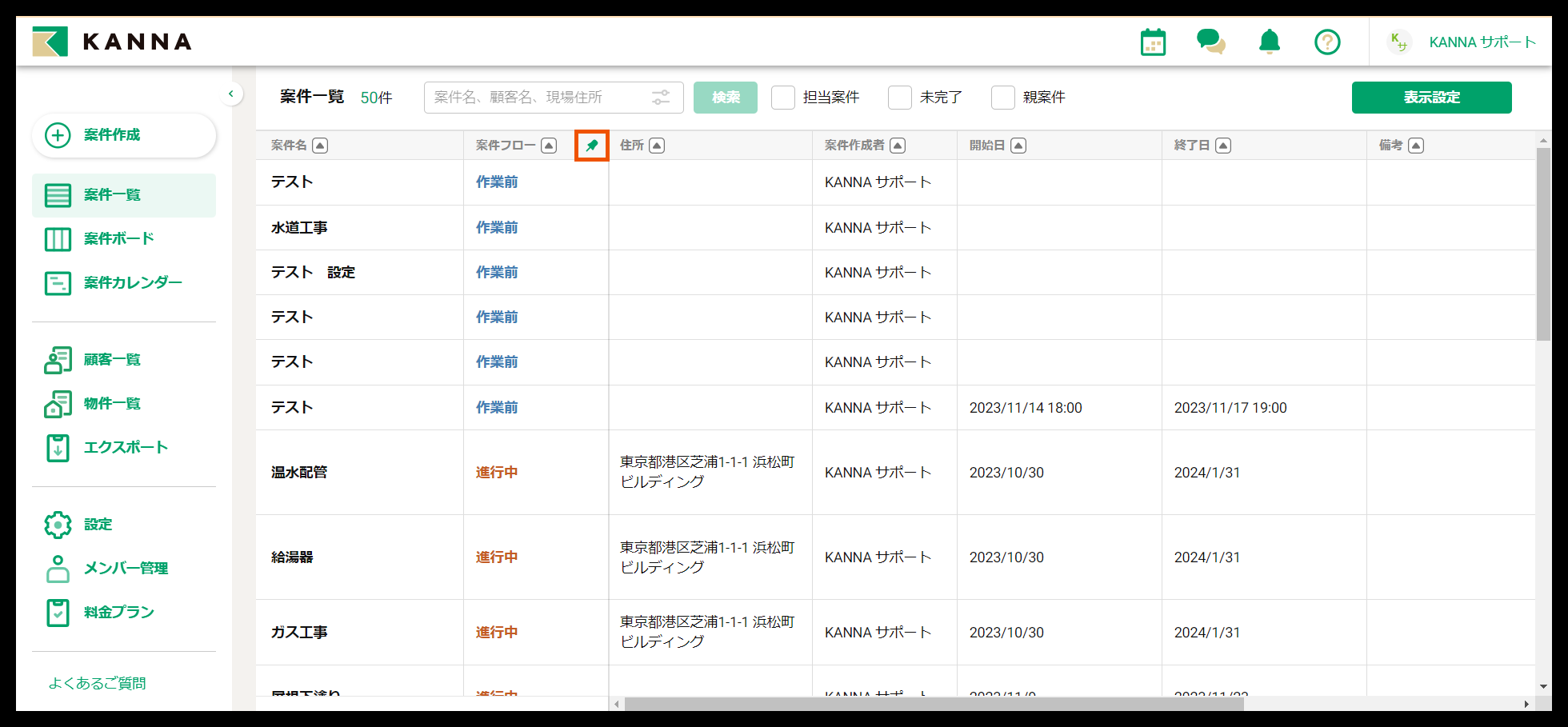Open メンバー管理 from the sidebar
The image size is (1568, 727).
point(128,569)
